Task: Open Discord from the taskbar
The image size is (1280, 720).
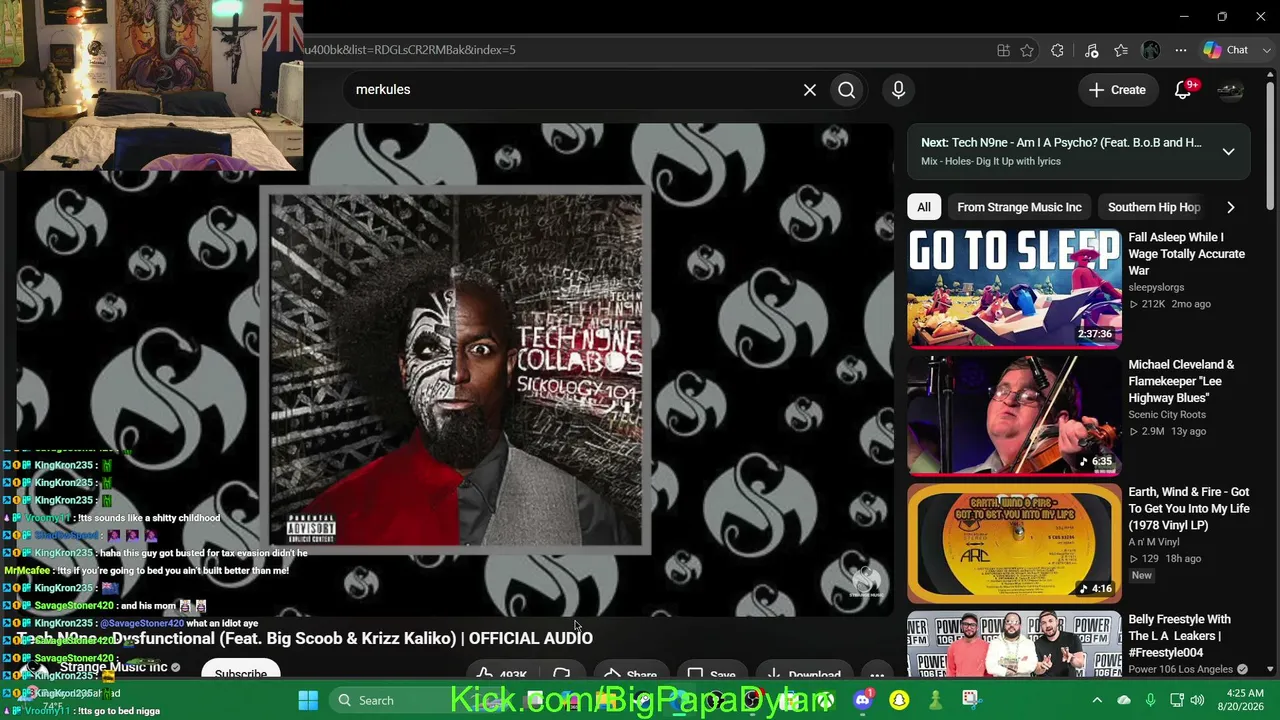Action: (x=863, y=700)
